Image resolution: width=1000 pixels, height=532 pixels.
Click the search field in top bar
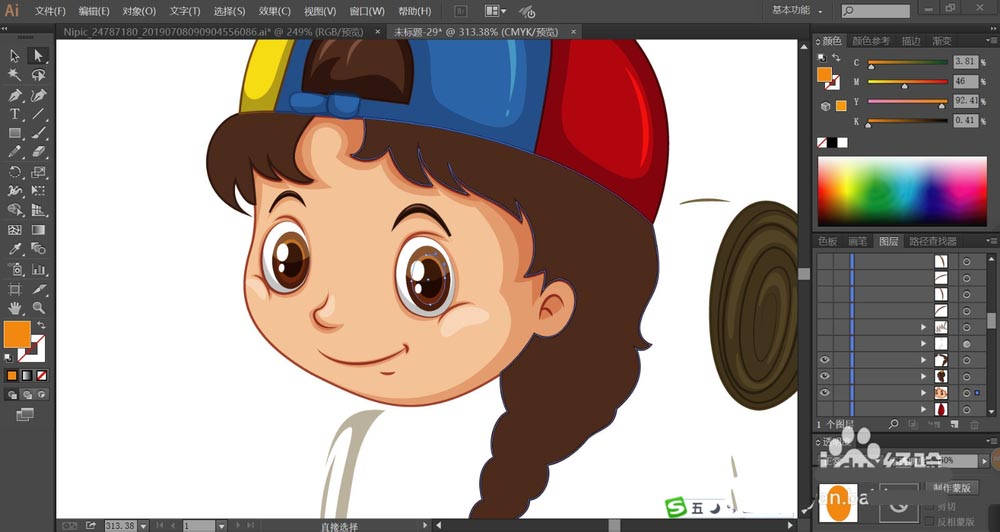click(x=876, y=11)
